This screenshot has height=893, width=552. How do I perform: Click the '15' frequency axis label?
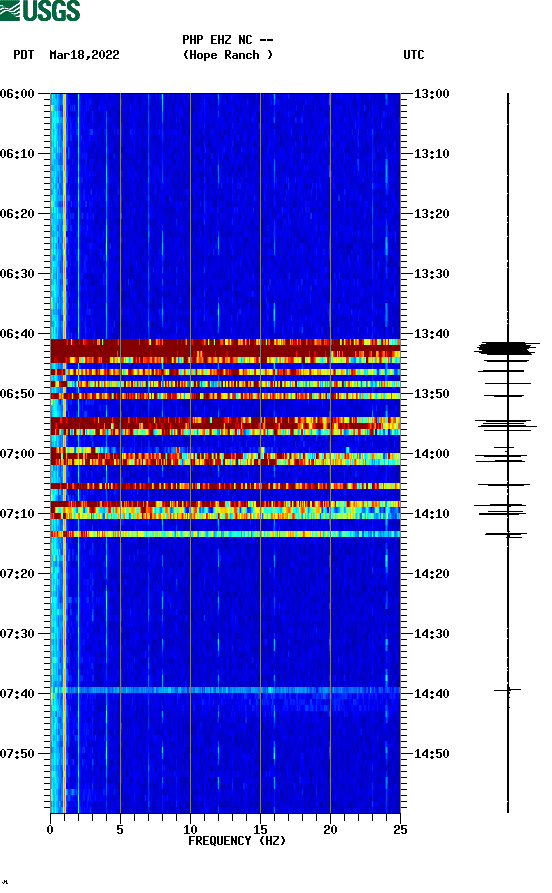pyautogui.click(x=260, y=829)
